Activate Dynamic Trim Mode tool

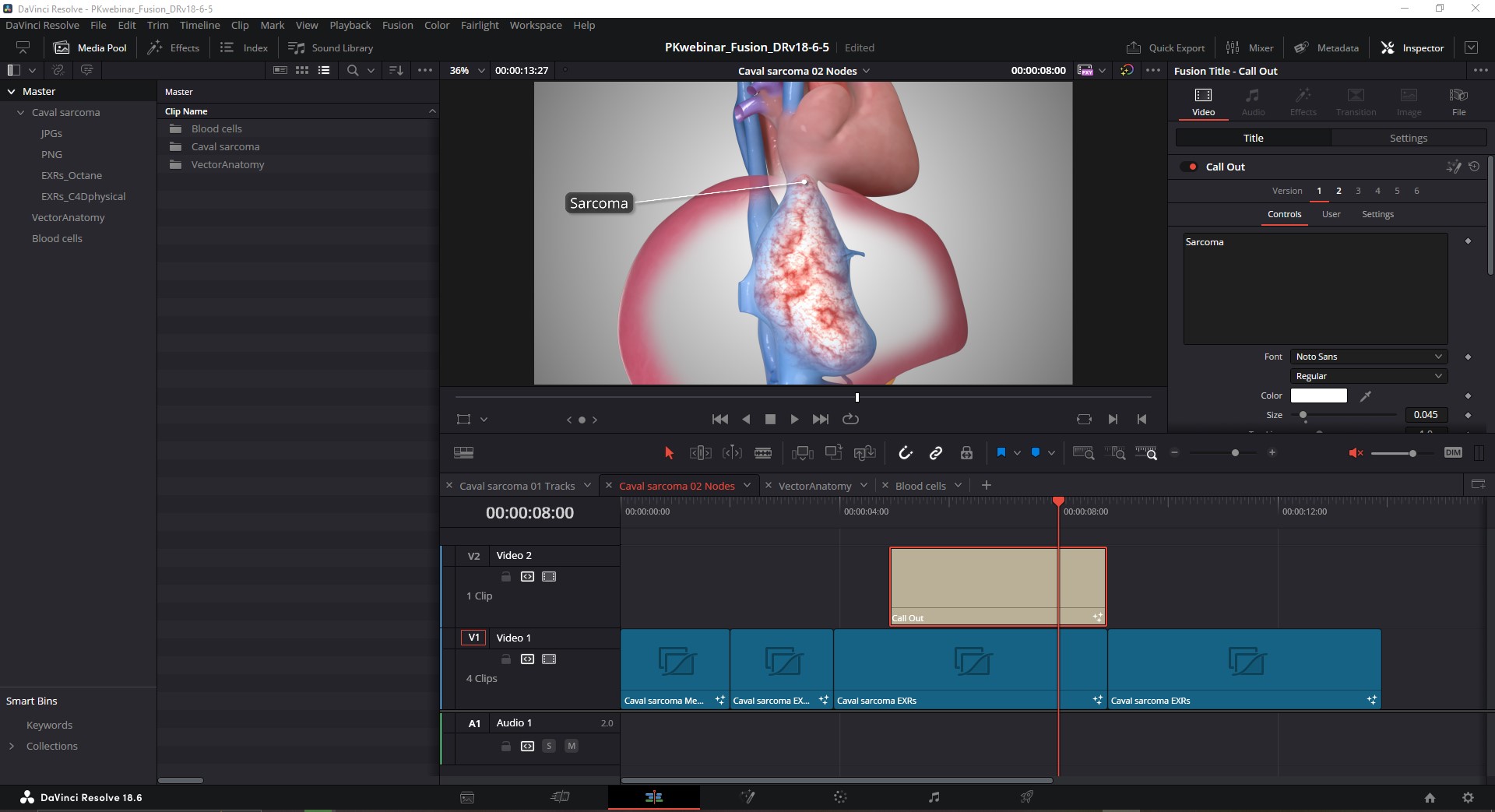[732, 453]
